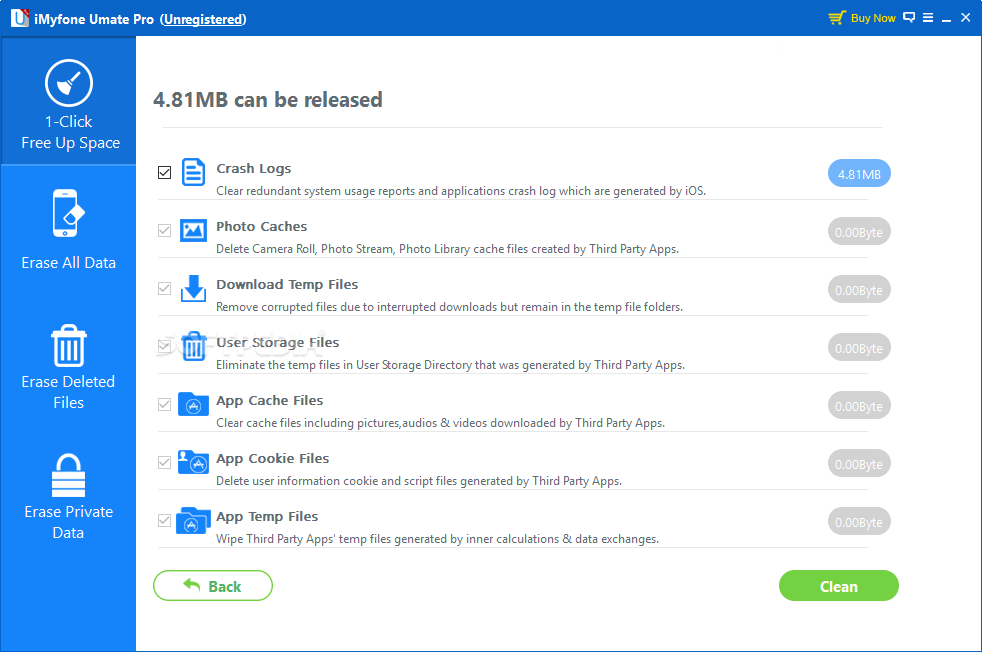
Task: Toggle the User Storage Files checkbox
Action: pos(165,346)
